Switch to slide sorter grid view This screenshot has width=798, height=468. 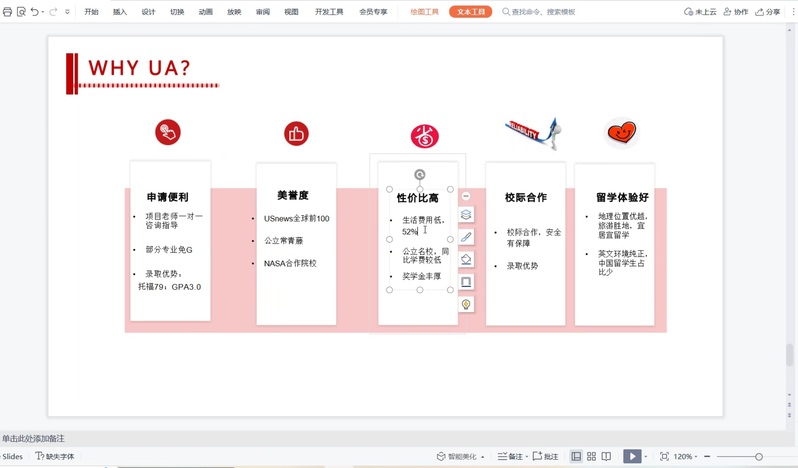[x=591, y=456]
